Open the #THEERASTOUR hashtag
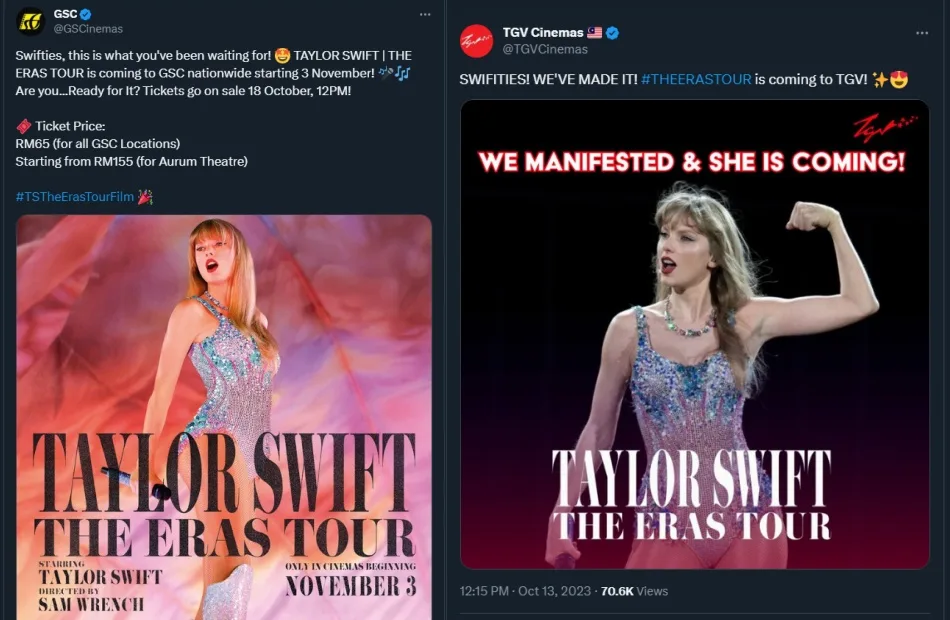Screen dimensions: 950x620 (696, 79)
